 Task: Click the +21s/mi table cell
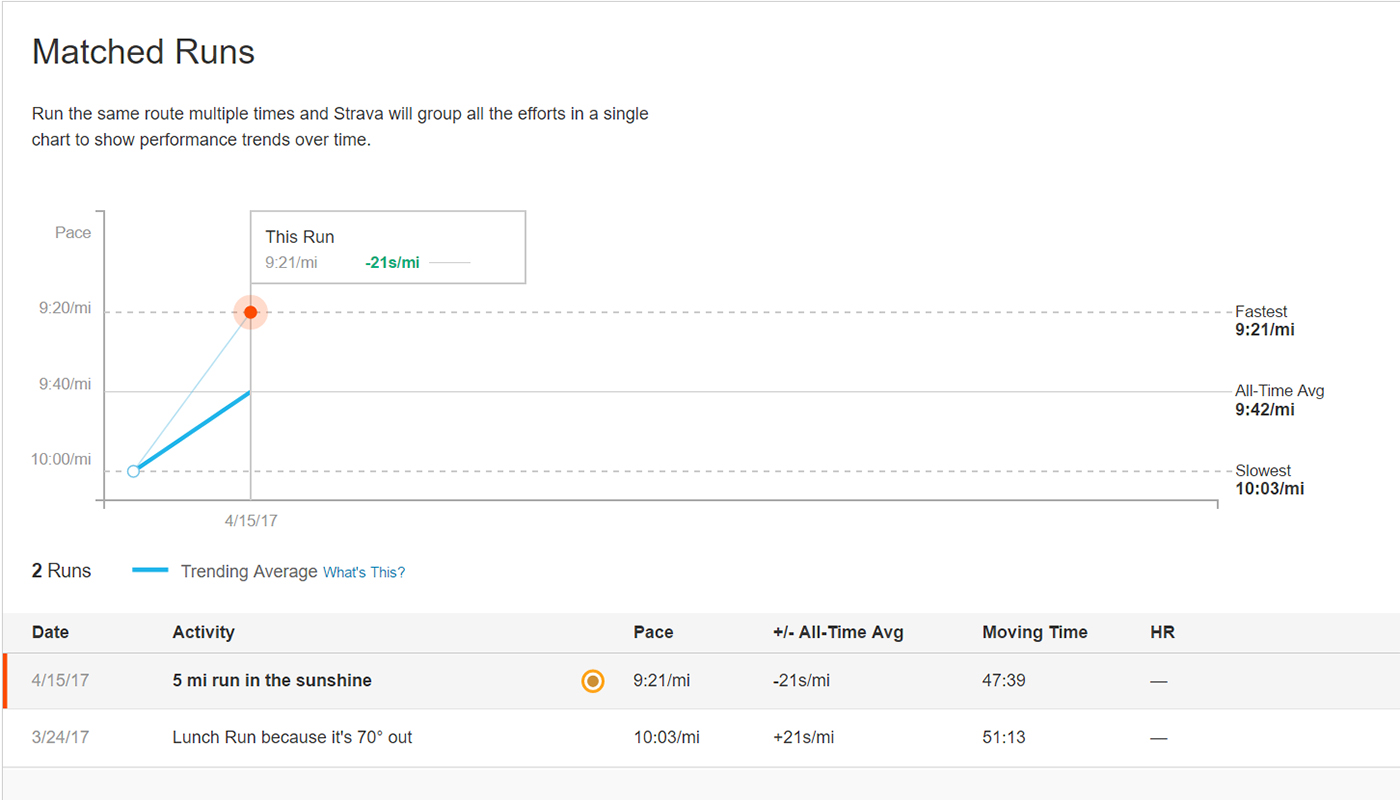(803, 737)
